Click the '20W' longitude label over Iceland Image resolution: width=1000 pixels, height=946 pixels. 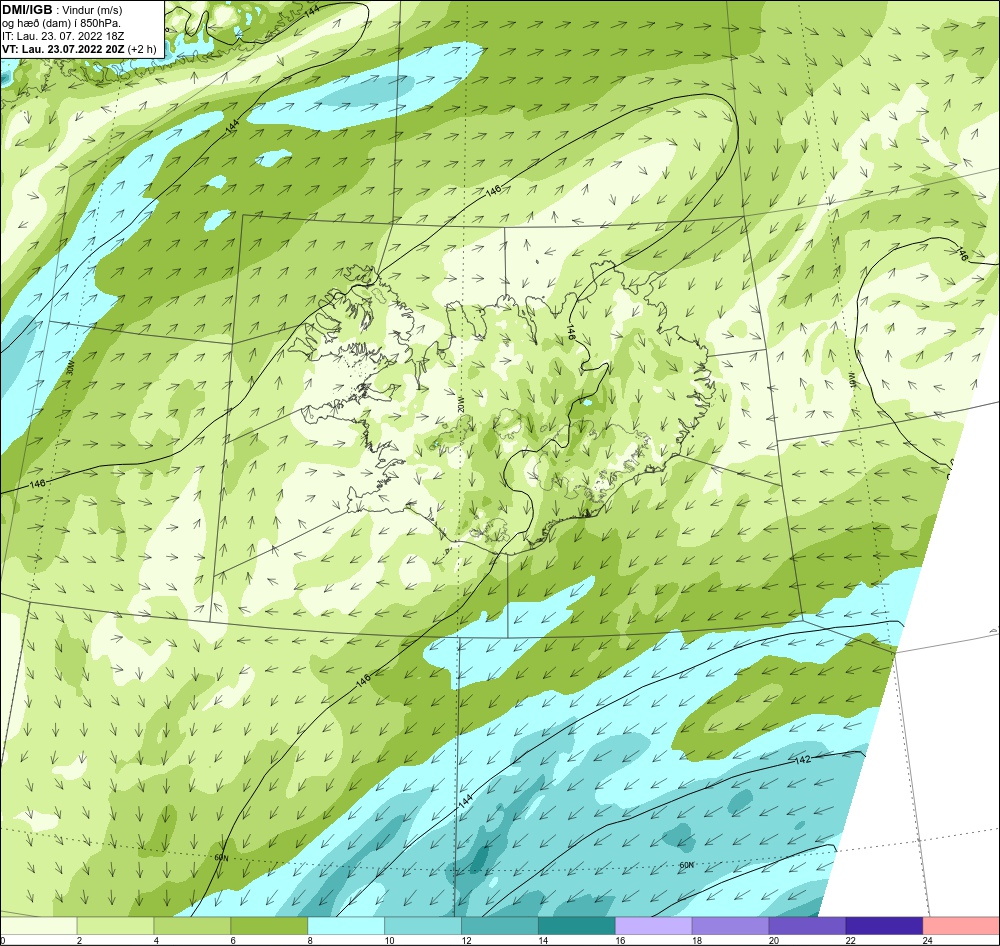460,404
